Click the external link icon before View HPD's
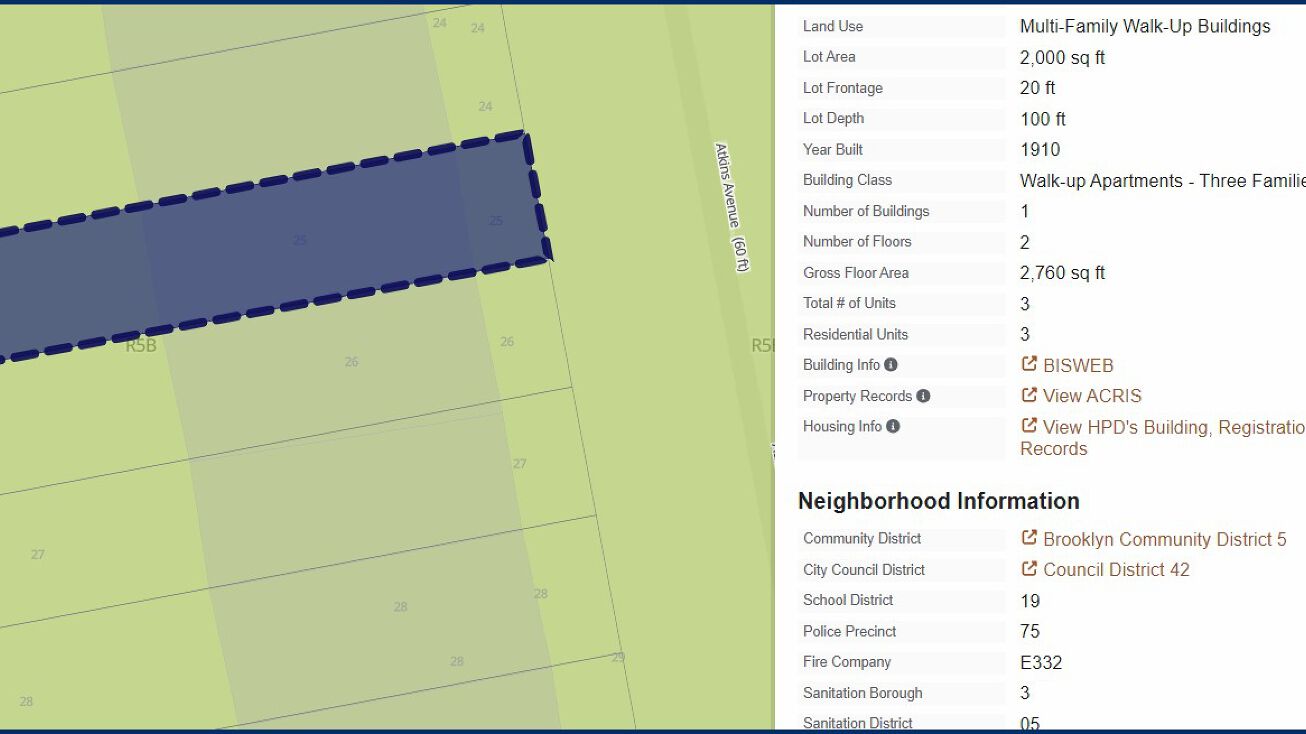This screenshot has width=1306, height=734. pos(1029,426)
